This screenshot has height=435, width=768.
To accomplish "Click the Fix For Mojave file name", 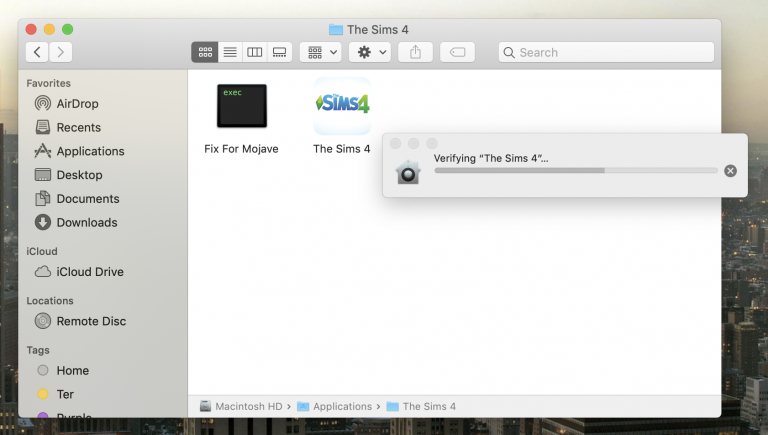I will click(x=241, y=149).
